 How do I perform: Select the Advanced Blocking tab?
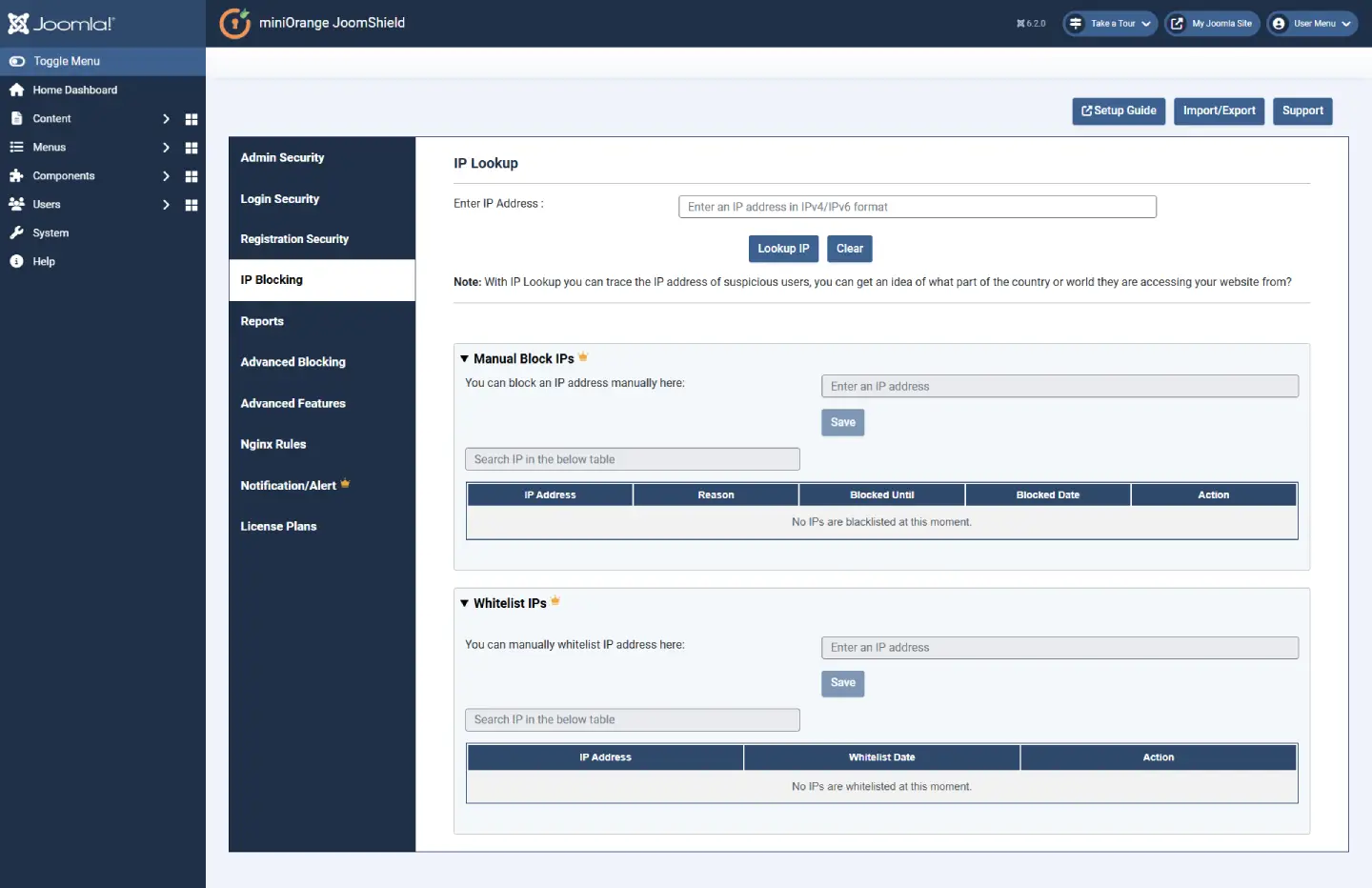[322, 362]
